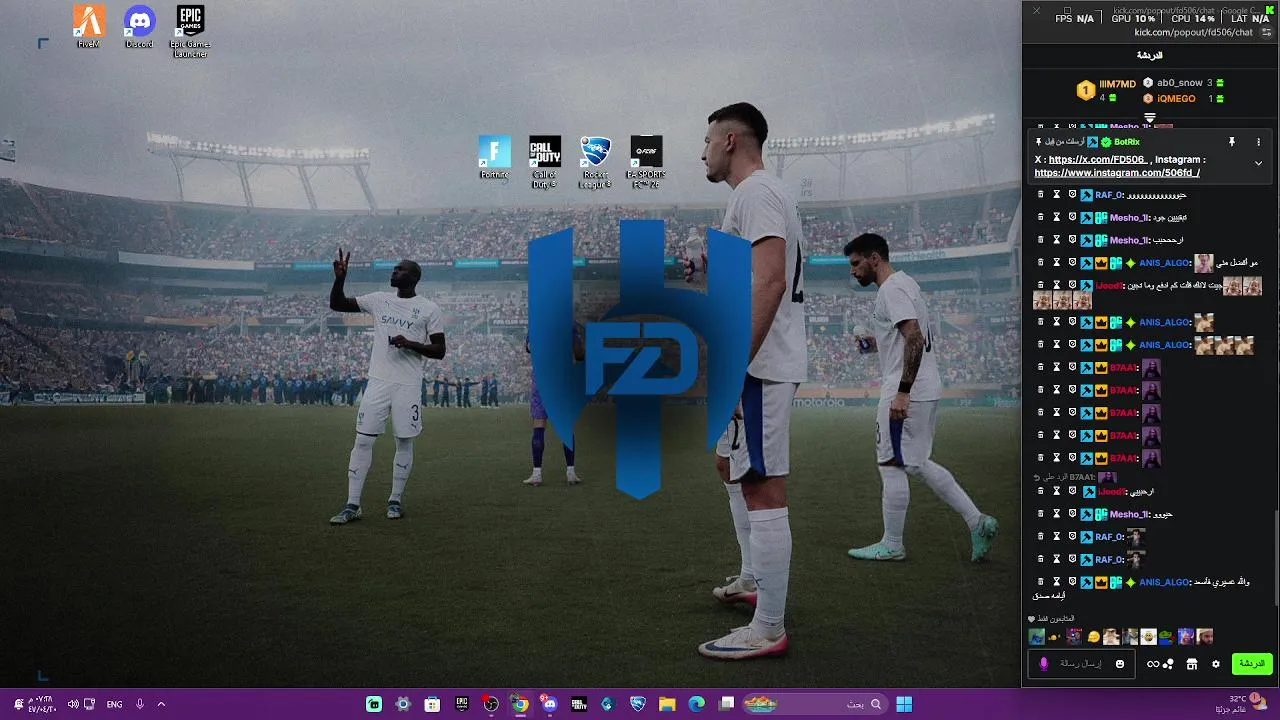The height and width of the screenshot is (720, 1280).
Task: Open Google Chrome from taskbar
Action: (520, 704)
